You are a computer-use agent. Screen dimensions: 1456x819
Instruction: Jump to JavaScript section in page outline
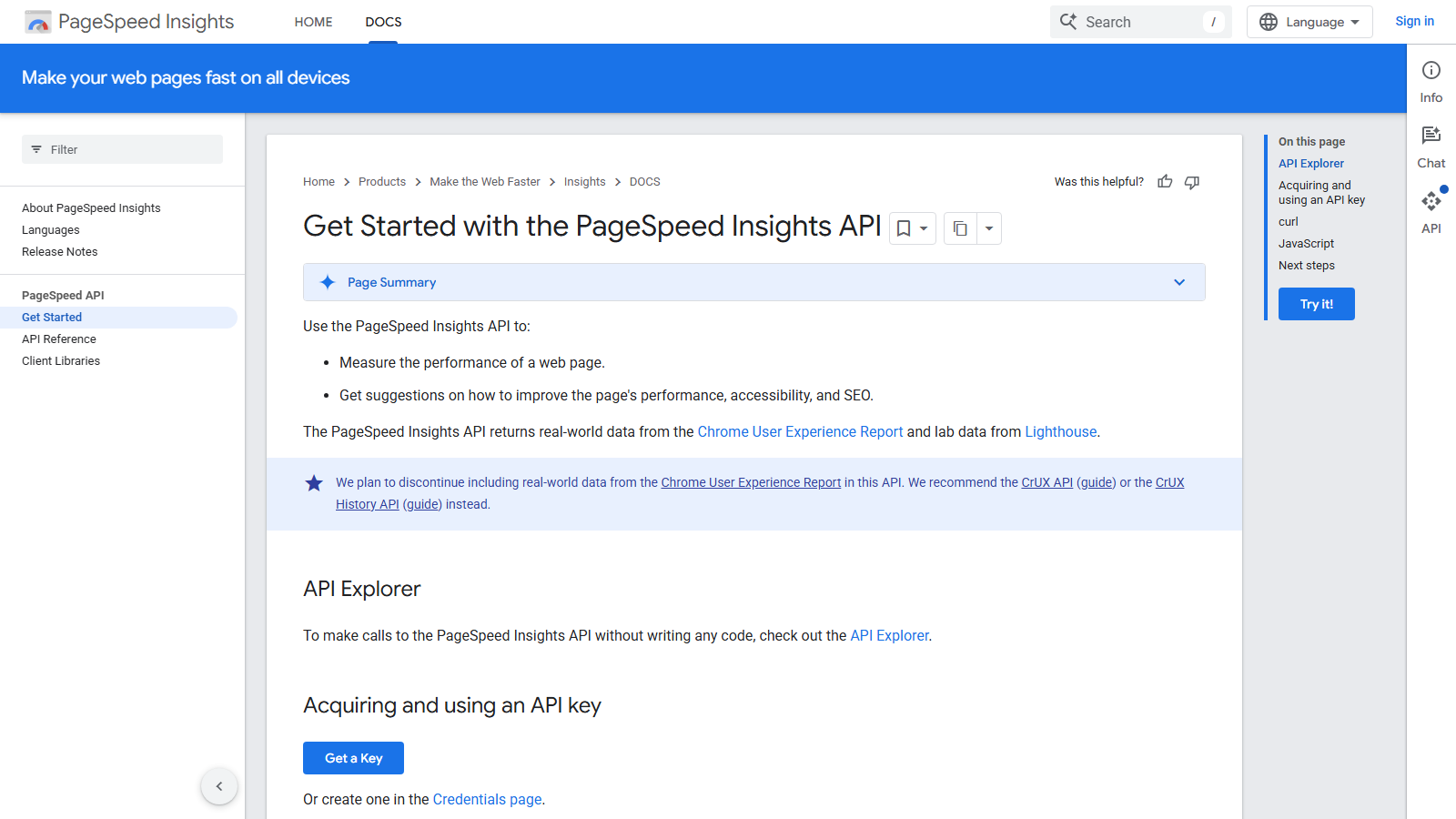coord(1306,244)
